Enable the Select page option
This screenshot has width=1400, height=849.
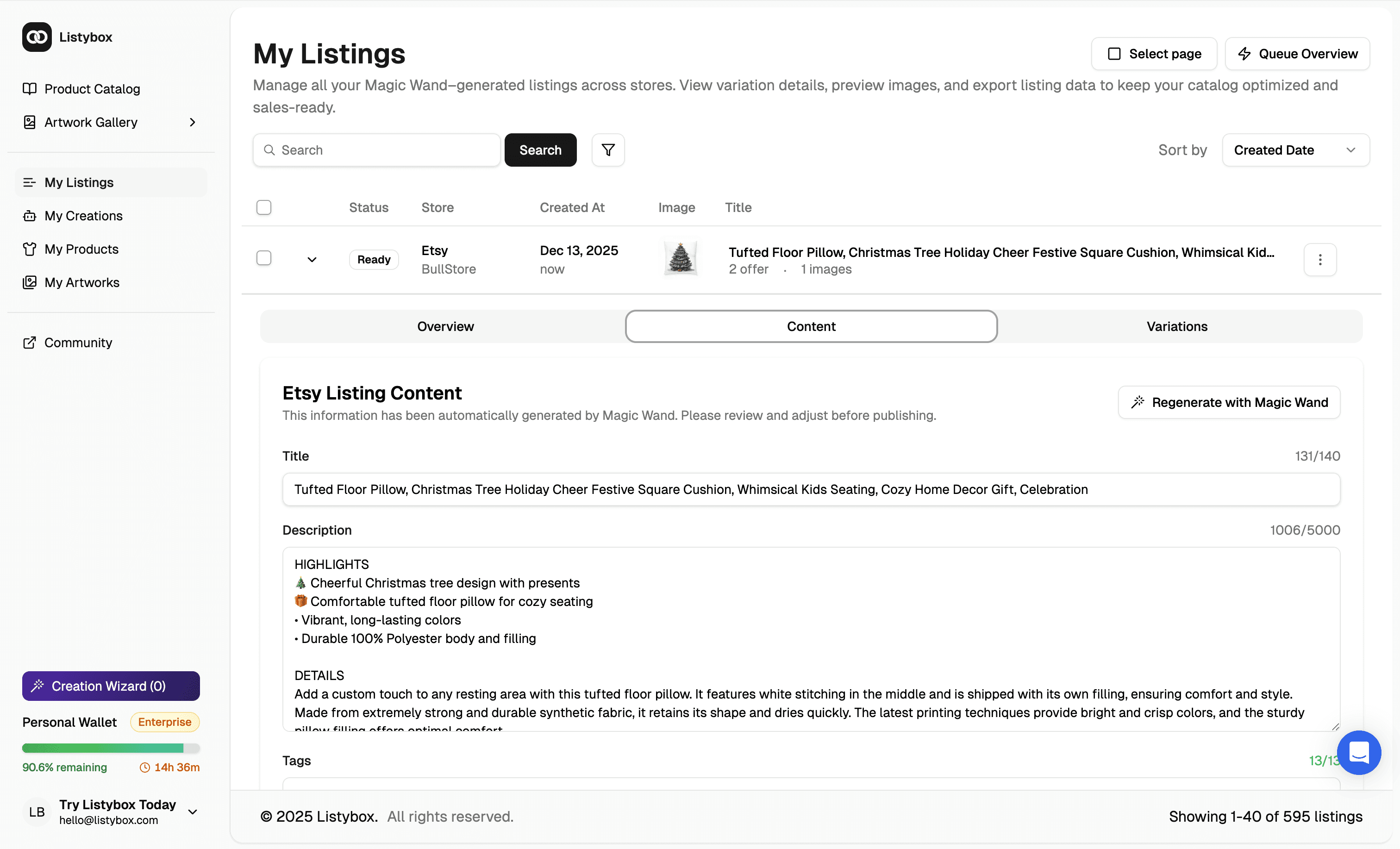click(x=1154, y=53)
